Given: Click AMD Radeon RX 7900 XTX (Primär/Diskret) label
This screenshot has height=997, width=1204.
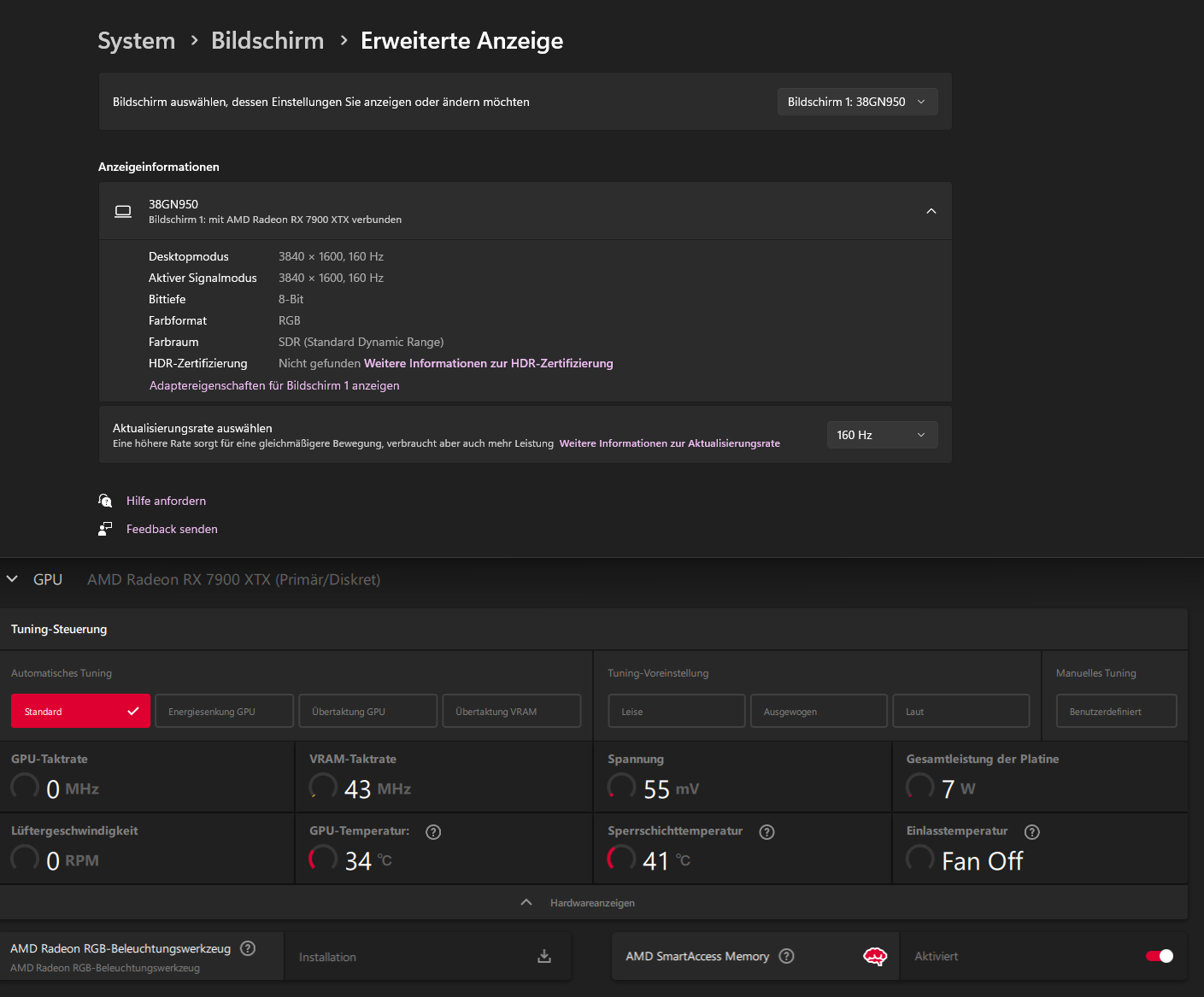Looking at the screenshot, I should pyautogui.click(x=233, y=579).
